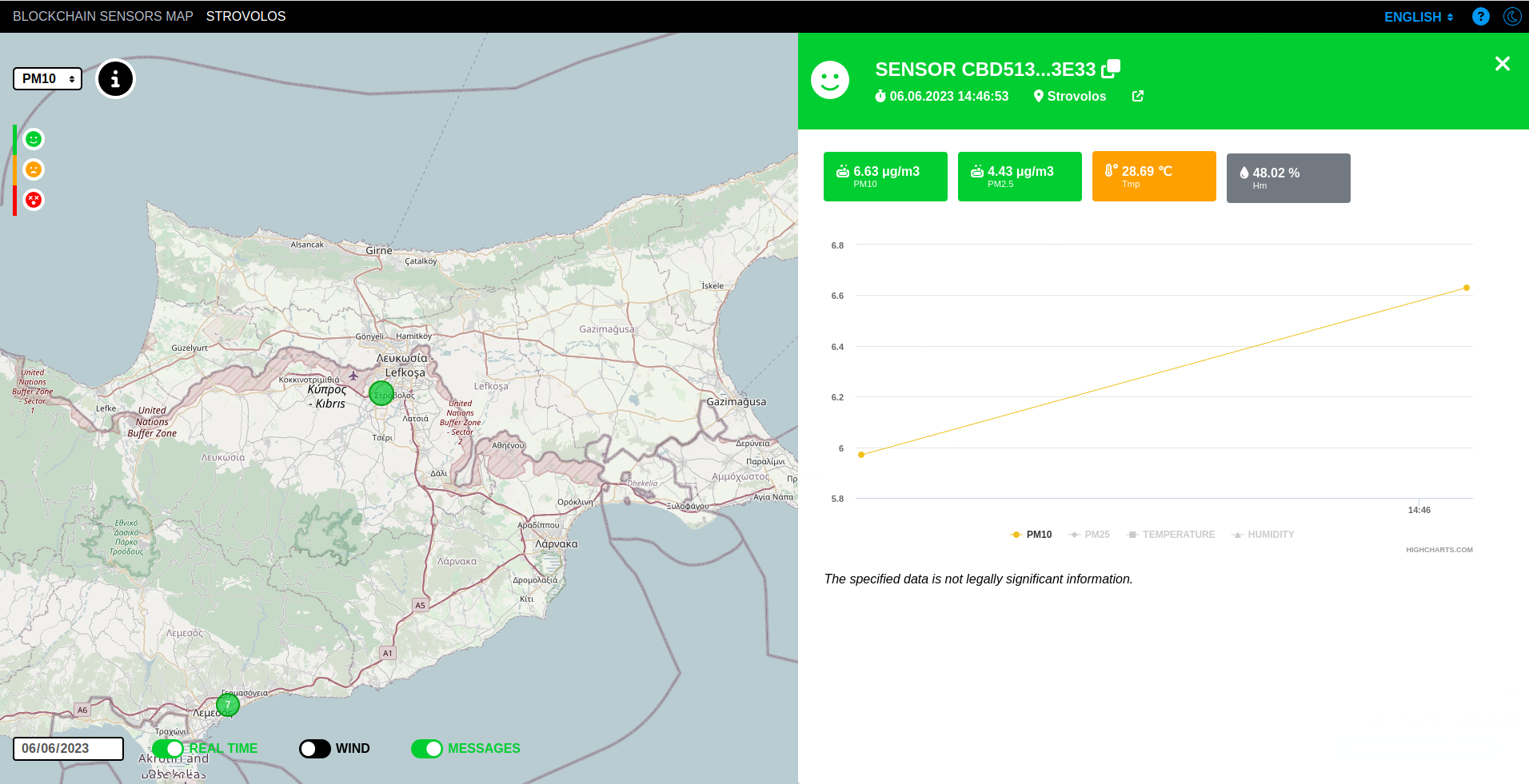Click the help question mark icon
Viewport: 1529px width, 784px height.
(1481, 17)
